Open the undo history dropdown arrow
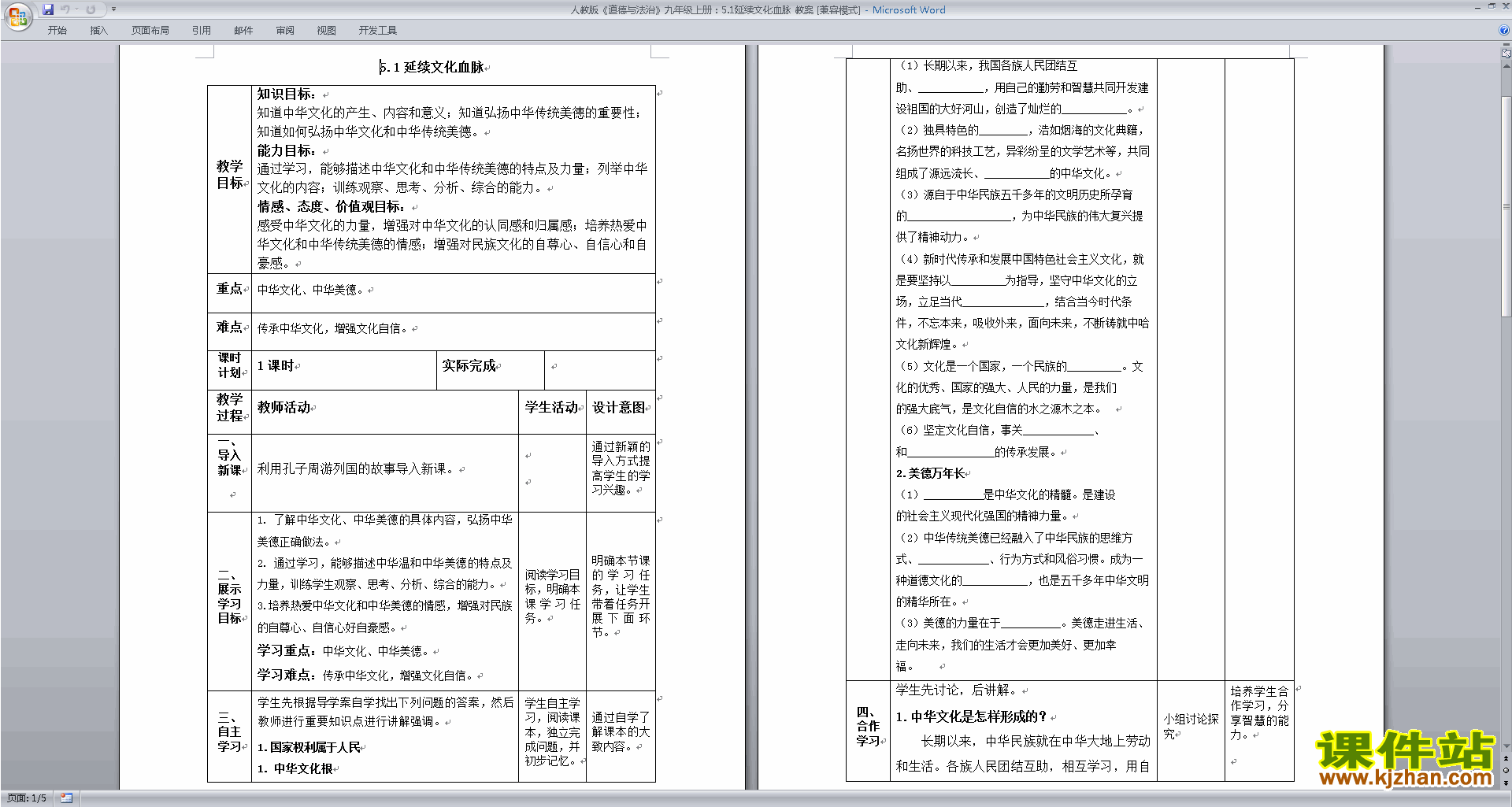This screenshot has width=1512, height=807. tap(76, 9)
